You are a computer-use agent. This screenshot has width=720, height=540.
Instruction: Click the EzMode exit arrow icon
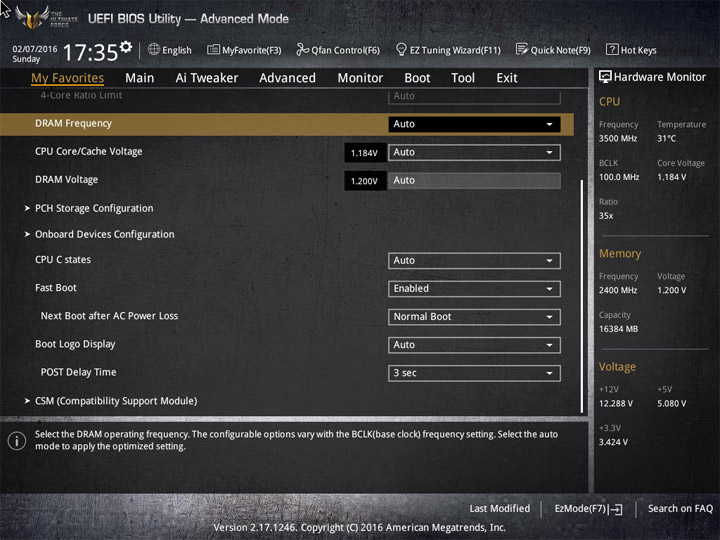tap(616, 509)
